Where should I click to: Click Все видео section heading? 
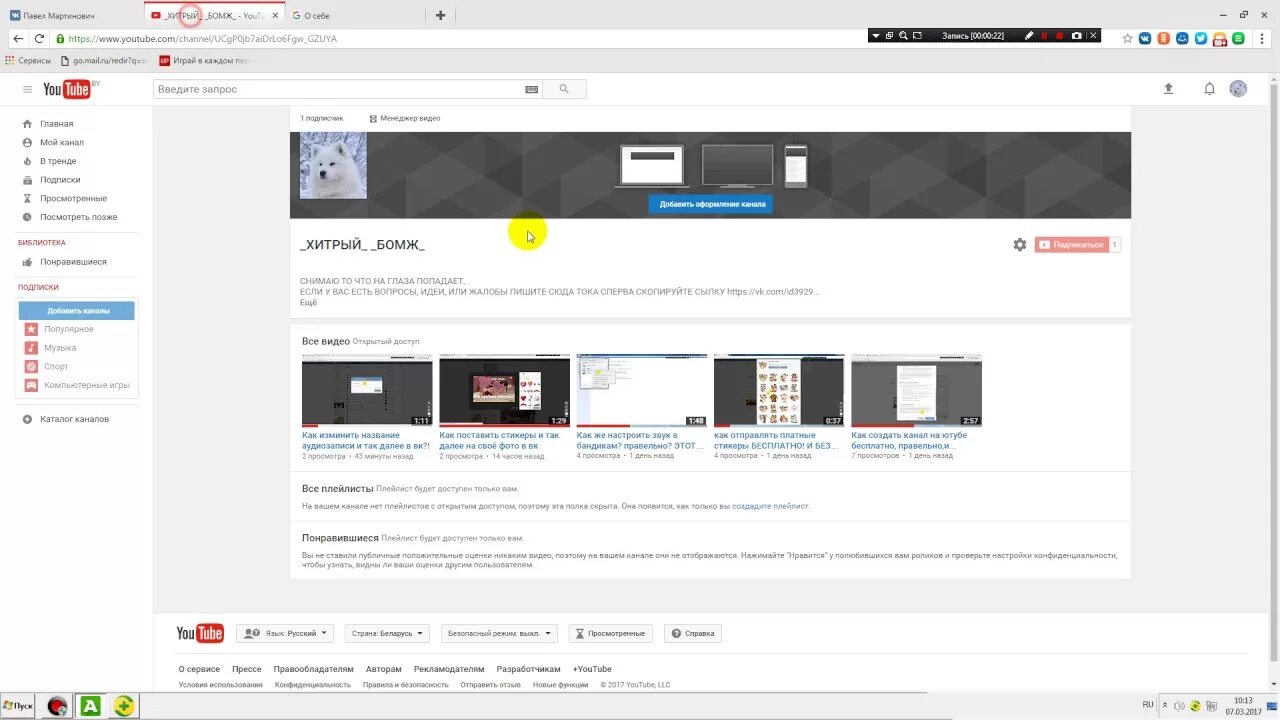click(x=326, y=341)
